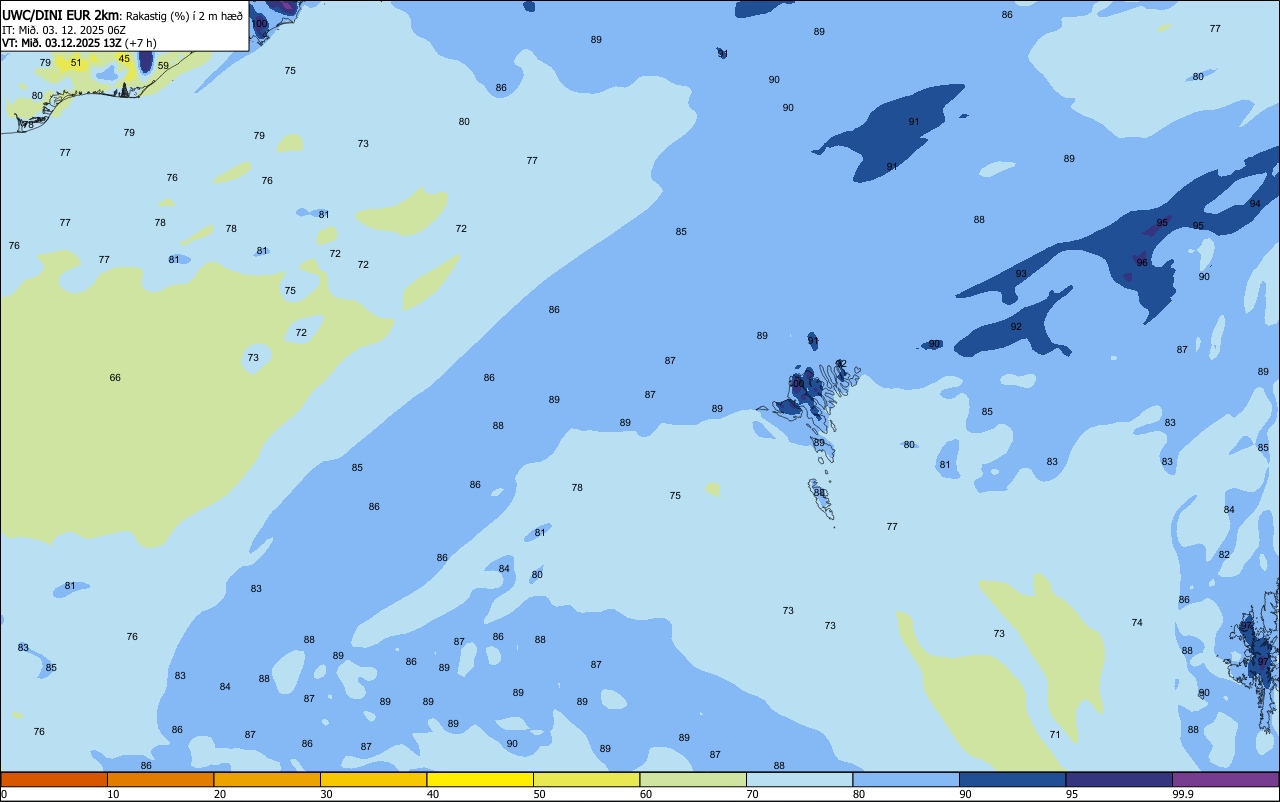Click the '95' legend tick label
Viewport: 1280px width, 802px height.
pos(1072,794)
